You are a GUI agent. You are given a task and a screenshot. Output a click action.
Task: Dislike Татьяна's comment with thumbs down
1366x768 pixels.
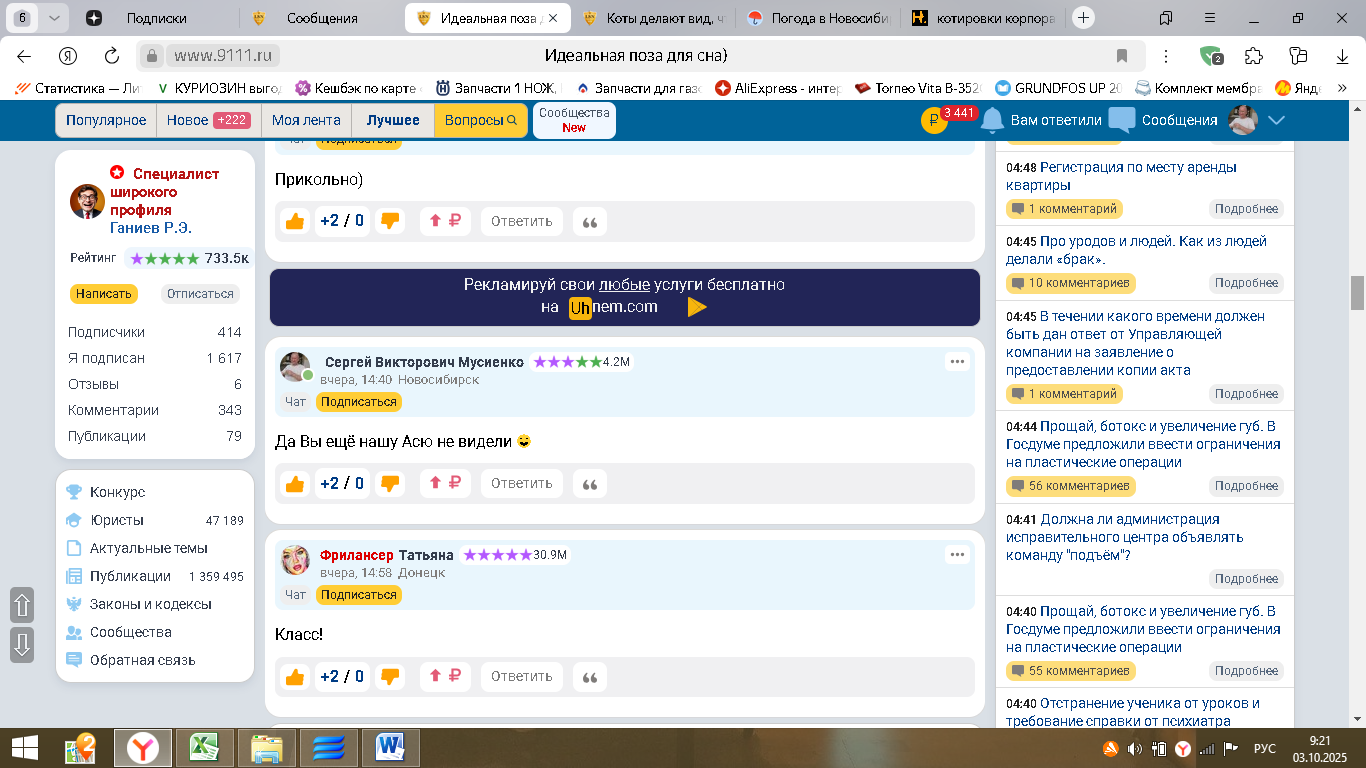(390, 677)
